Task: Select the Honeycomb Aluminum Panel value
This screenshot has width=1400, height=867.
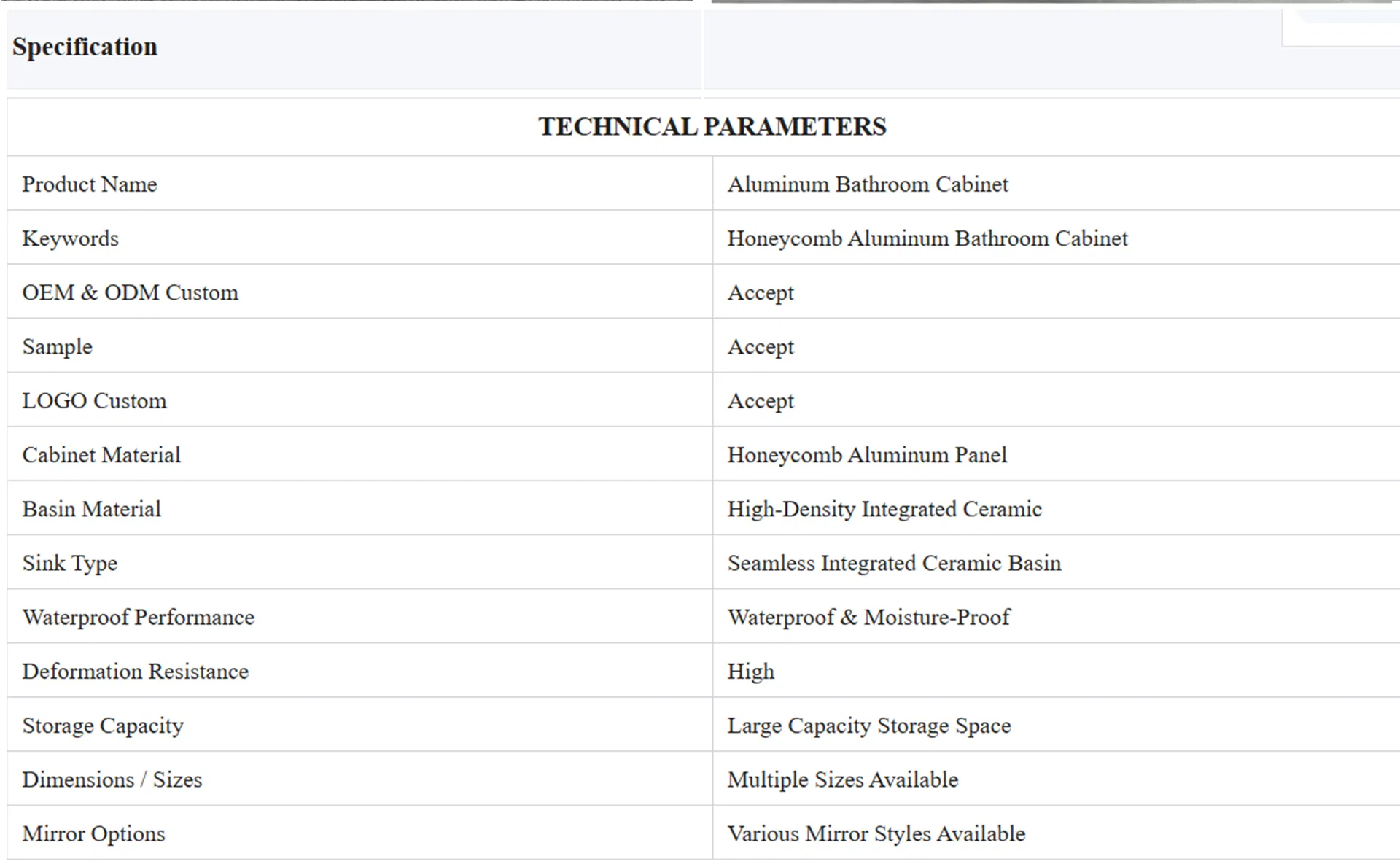Action: coord(867,455)
